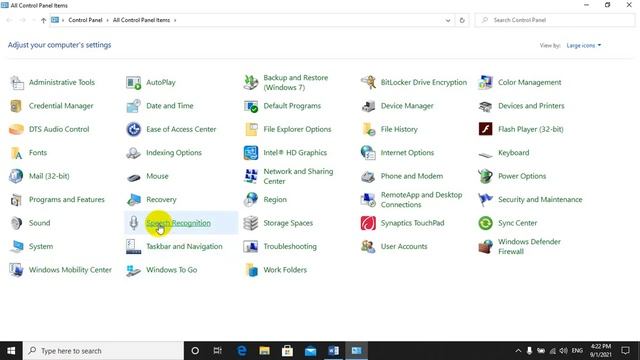Viewport: 640px width, 360px height.
Task: Open the Recovery icon
Action: tap(133, 200)
